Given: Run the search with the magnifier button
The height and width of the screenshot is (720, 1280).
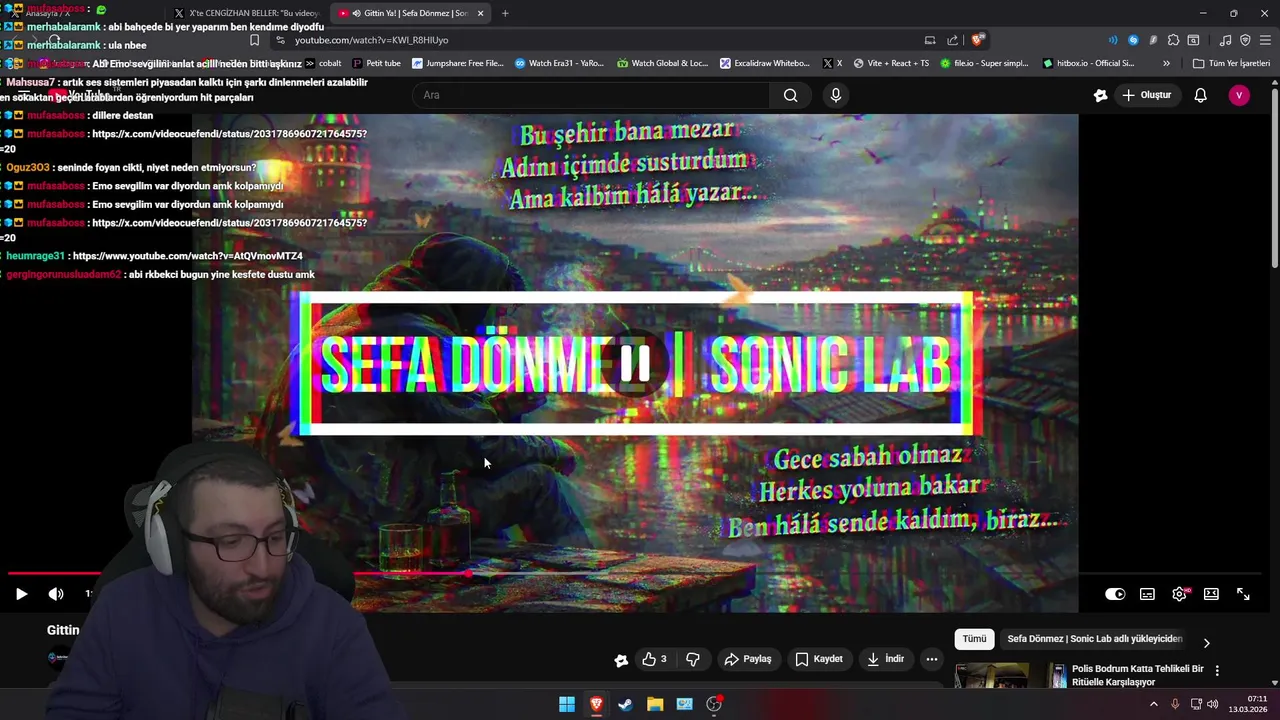Looking at the screenshot, I should (x=790, y=95).
